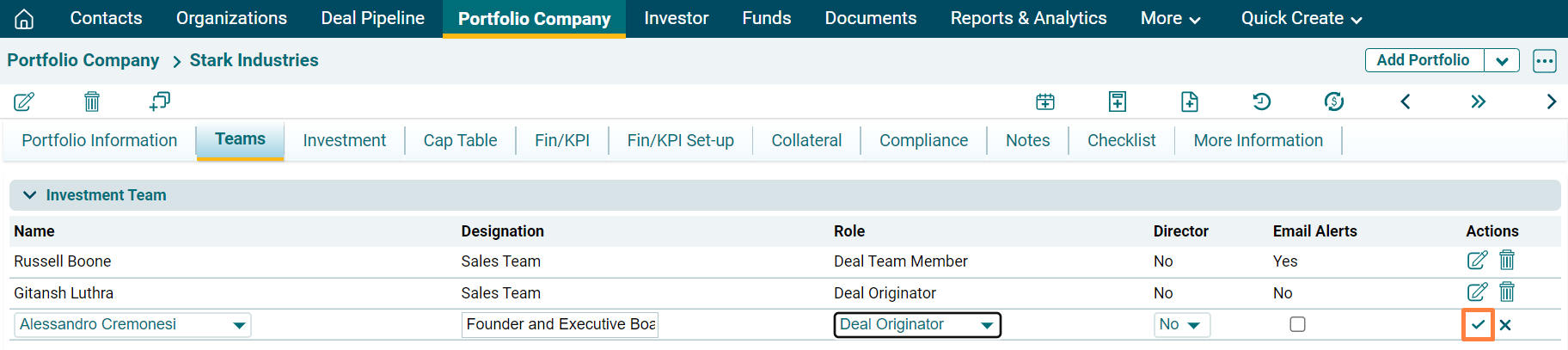Save the row with the checkmark icon
1568x350 pixels.
pos(1478,325)
